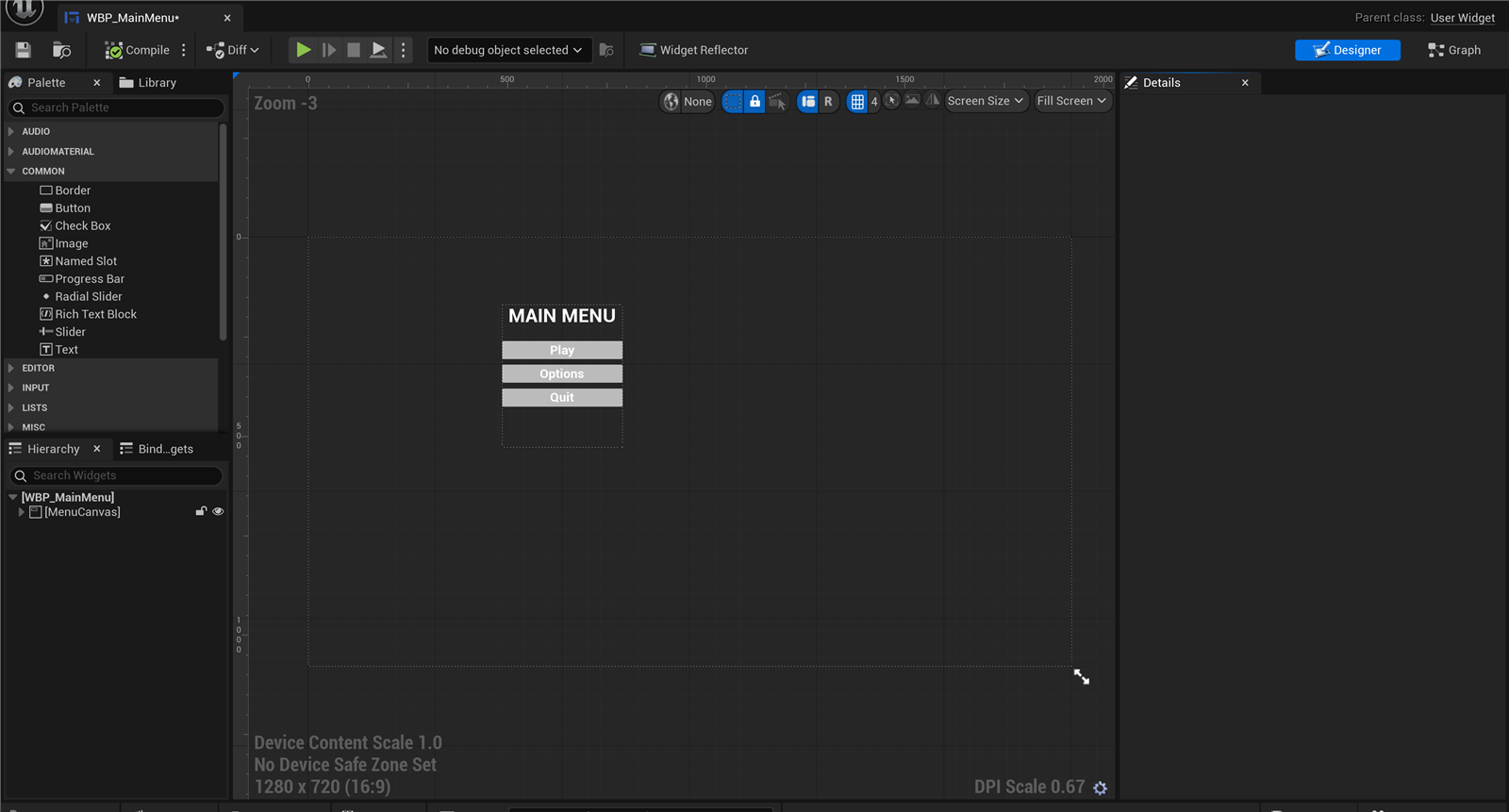Viewport: 1509px width, 812px height.
Task: Open the Fill Screen dropdown
Action: coord(1072,101)
